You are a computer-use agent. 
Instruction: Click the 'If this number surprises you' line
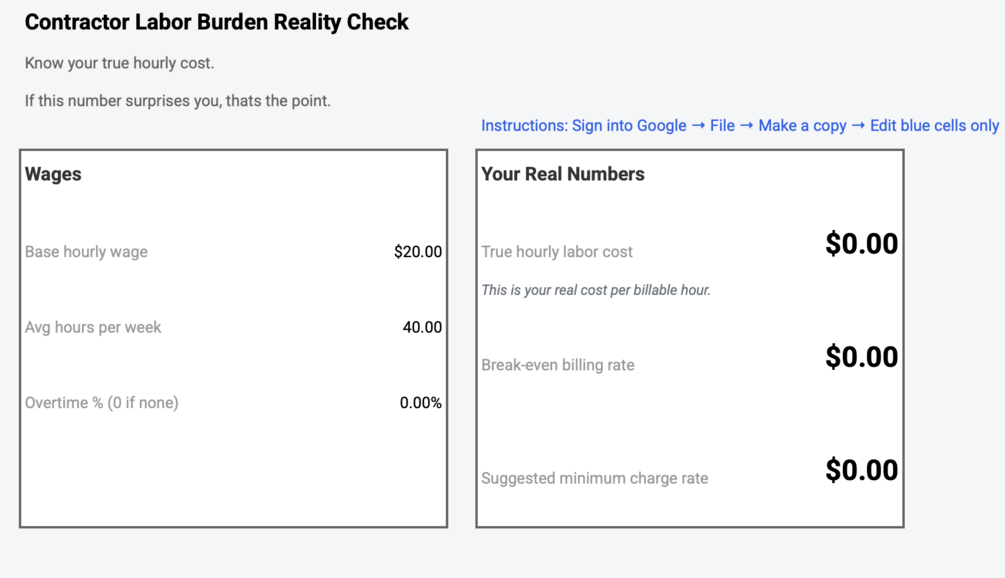click(177, 101)
